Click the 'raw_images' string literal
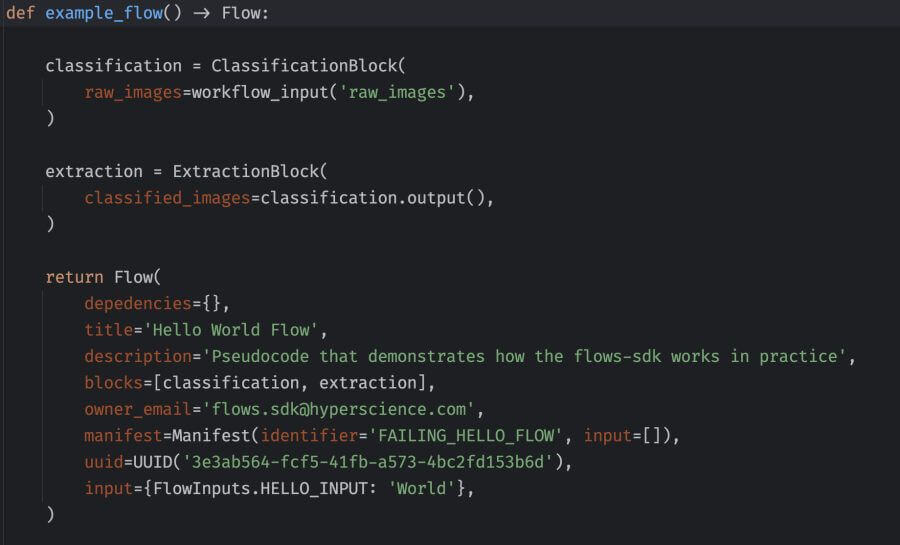The width and height of the screenshot is (900, 545). click(x=397, y=92)
